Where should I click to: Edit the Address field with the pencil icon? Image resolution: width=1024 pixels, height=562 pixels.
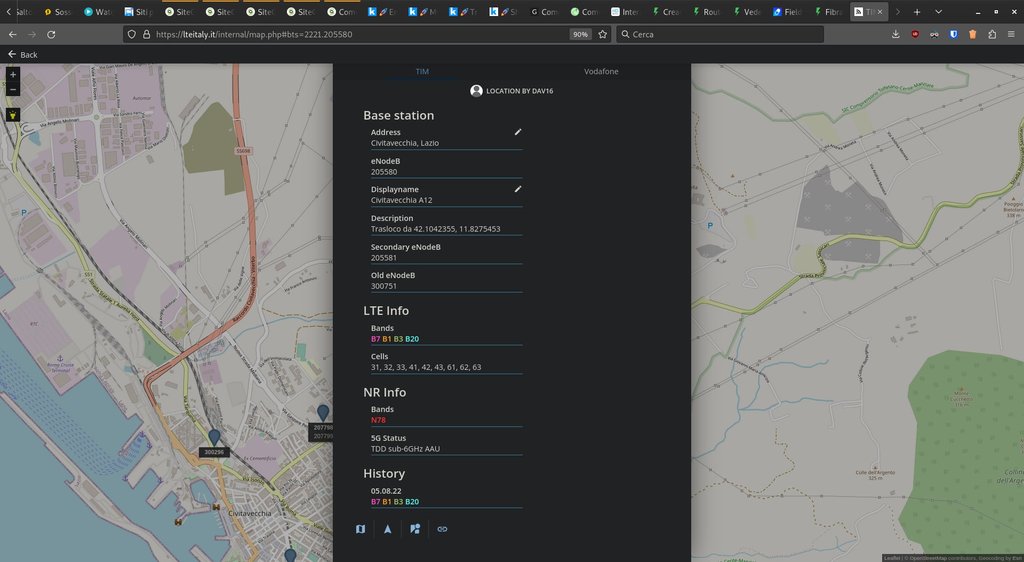point(518,132)
